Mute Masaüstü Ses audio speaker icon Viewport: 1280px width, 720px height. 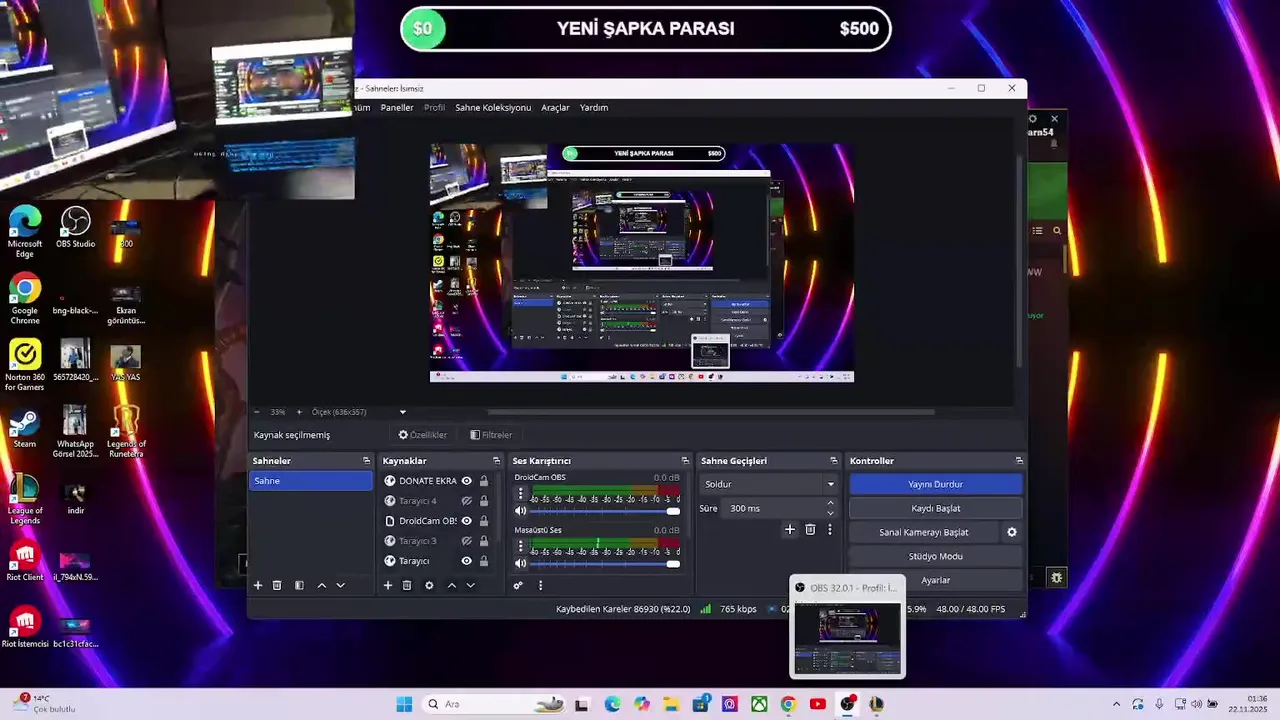click(520, 564)
